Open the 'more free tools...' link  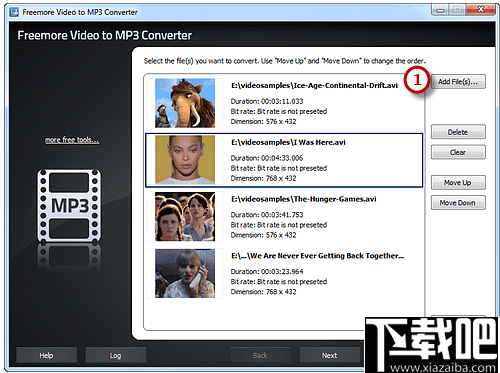[72, 140]
